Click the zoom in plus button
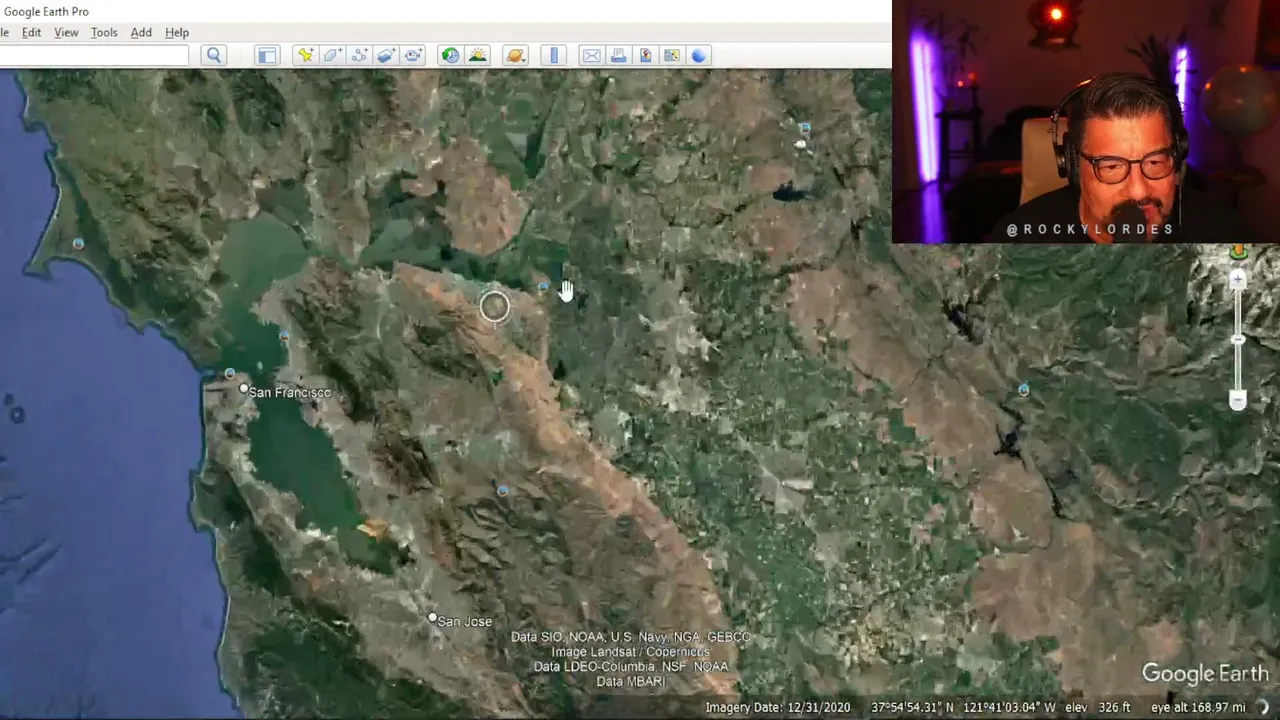 coord(1238,279)
